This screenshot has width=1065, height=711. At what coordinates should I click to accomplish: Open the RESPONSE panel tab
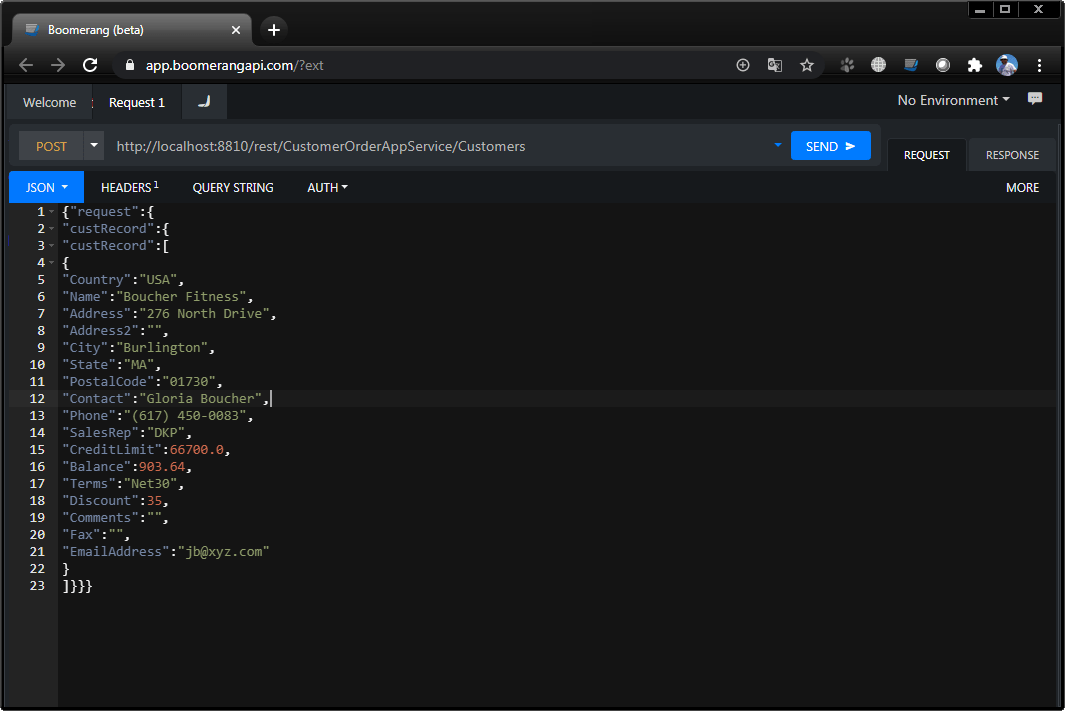1012,155
